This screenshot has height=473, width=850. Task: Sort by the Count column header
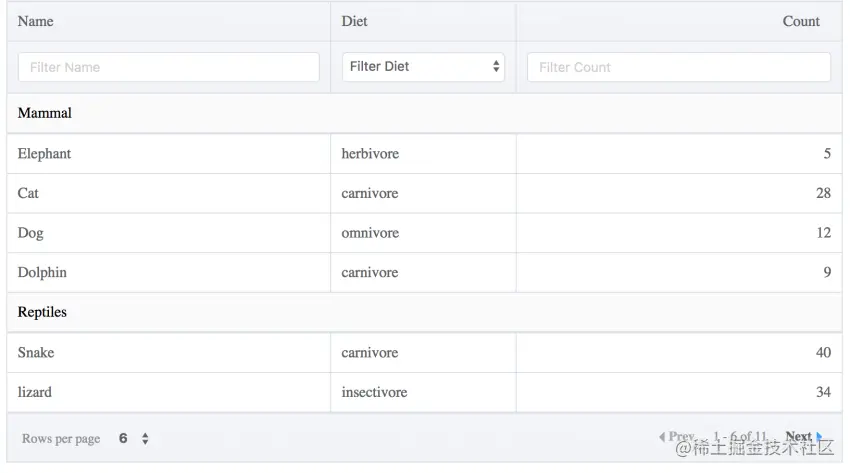point(800,21)
